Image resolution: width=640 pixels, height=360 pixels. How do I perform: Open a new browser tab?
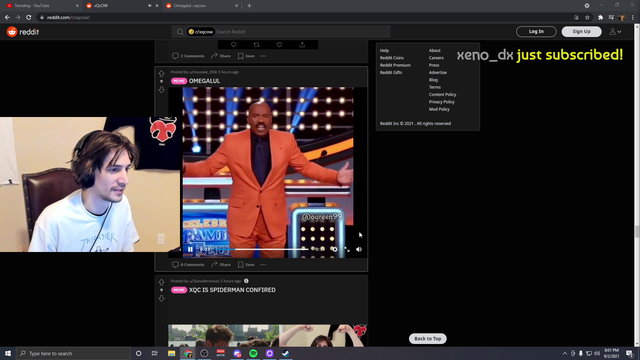pos(249,6)
